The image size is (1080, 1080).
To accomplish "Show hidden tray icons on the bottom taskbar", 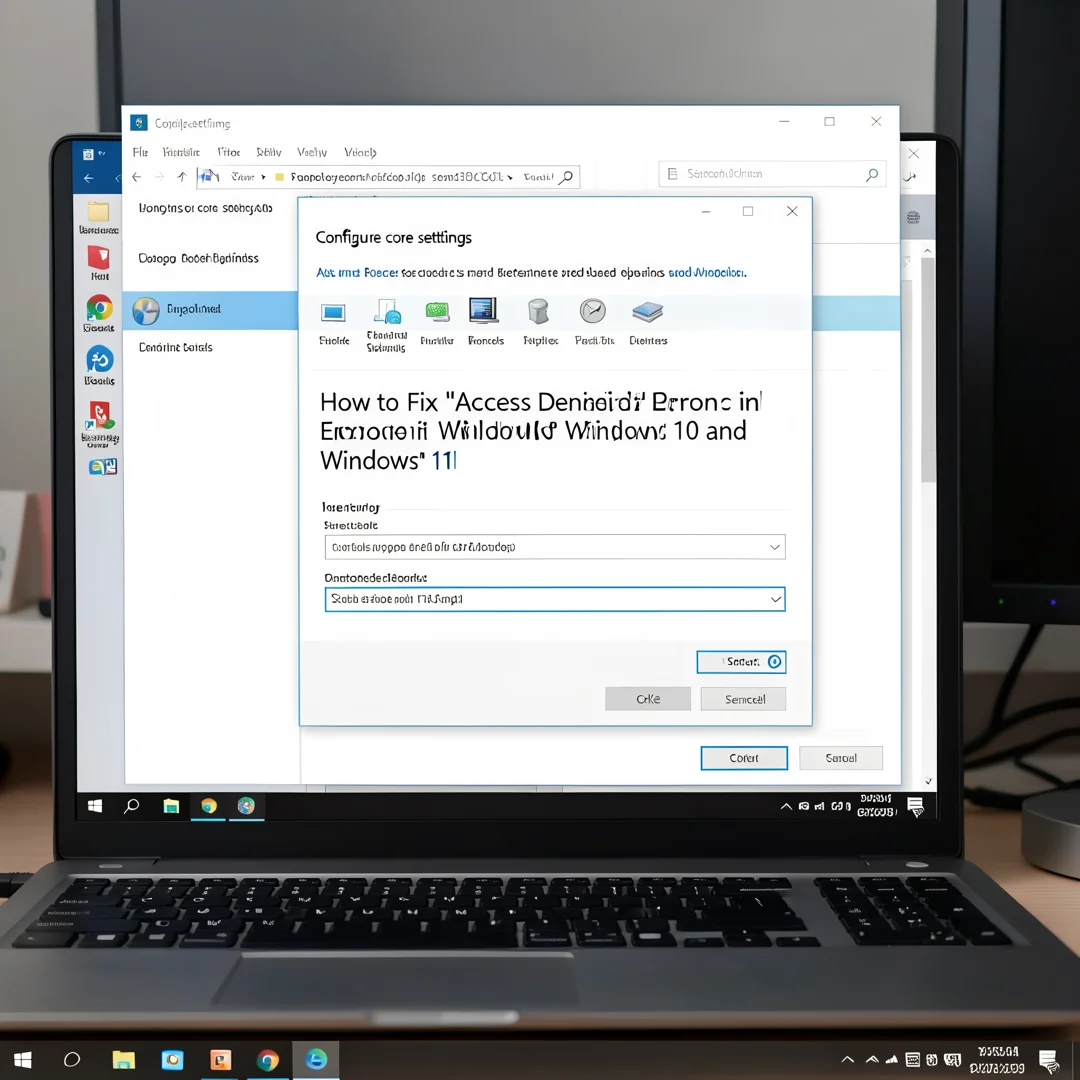I will [848, 1059].
